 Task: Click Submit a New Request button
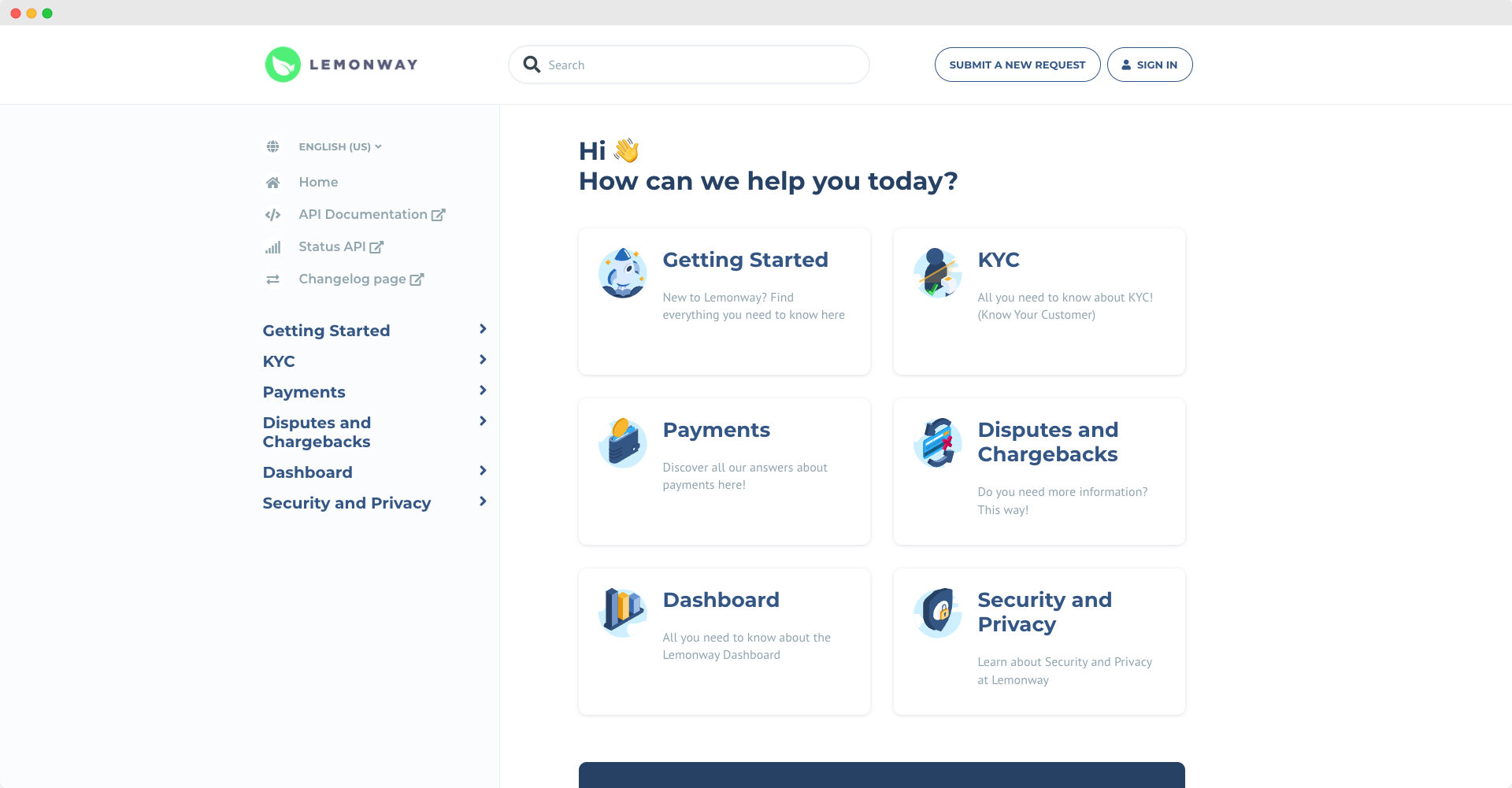pyautogui.click(x=1017, y=65)
